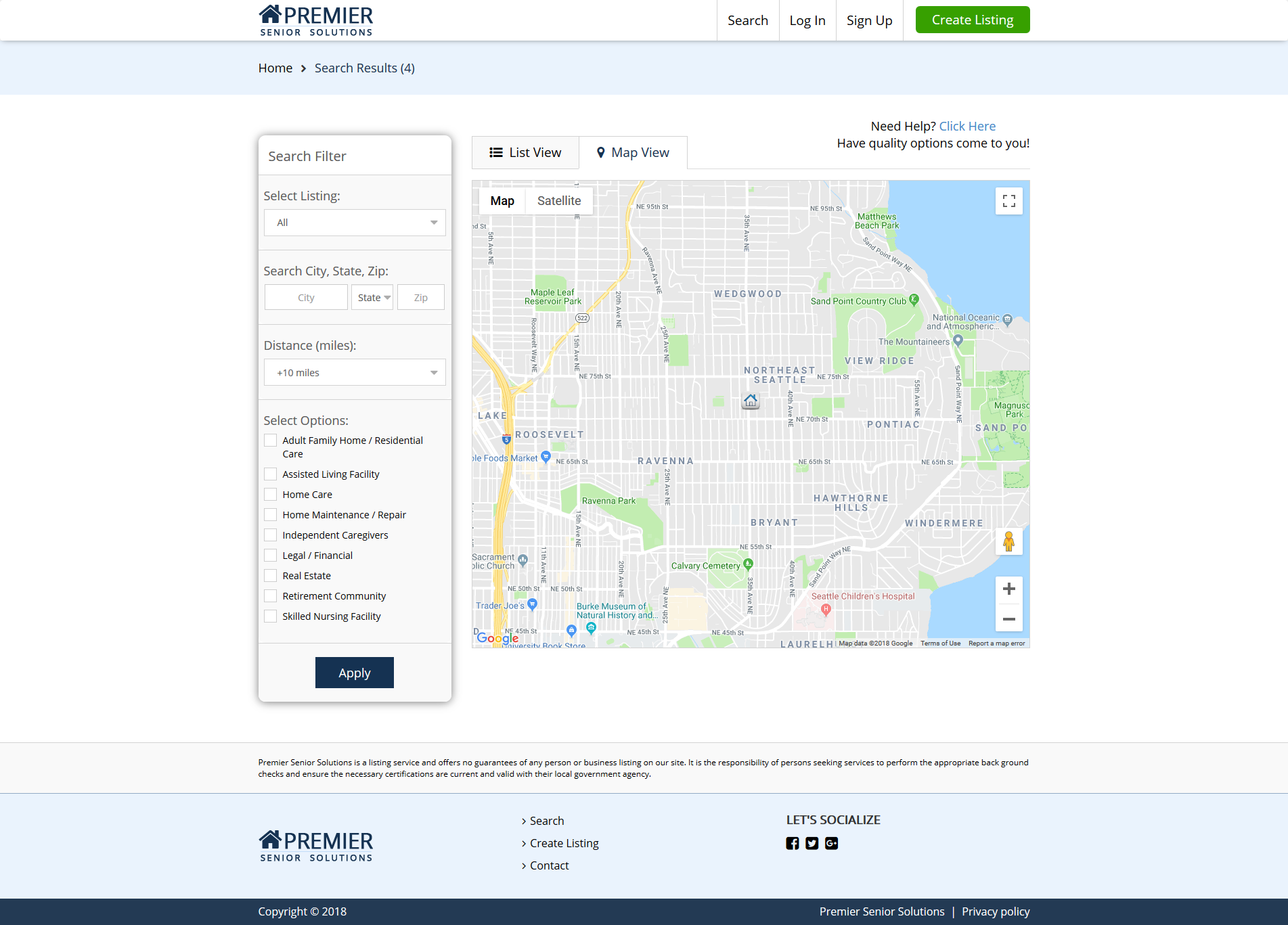Click the Google logo on the map
This screenshot has height=925, width=1288.
click(x=497, y=638)
